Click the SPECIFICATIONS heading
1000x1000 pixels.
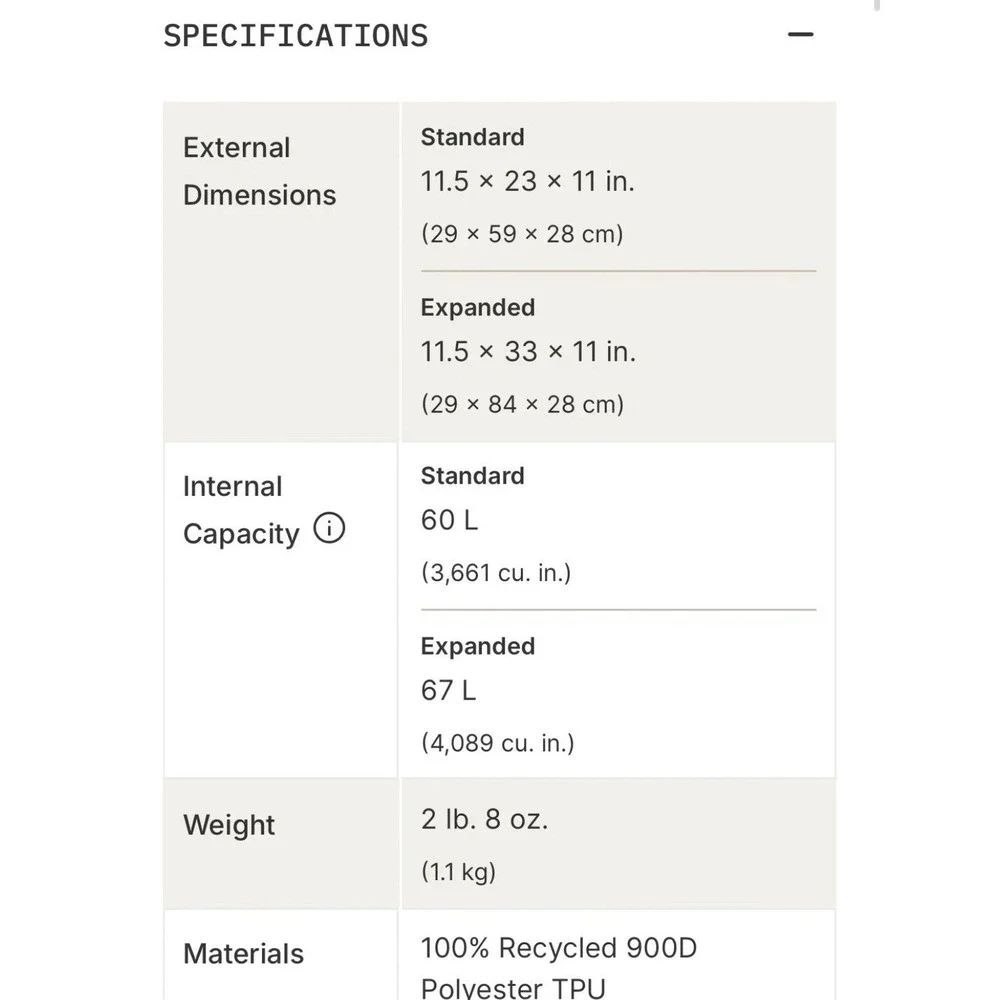coord(296,36)
